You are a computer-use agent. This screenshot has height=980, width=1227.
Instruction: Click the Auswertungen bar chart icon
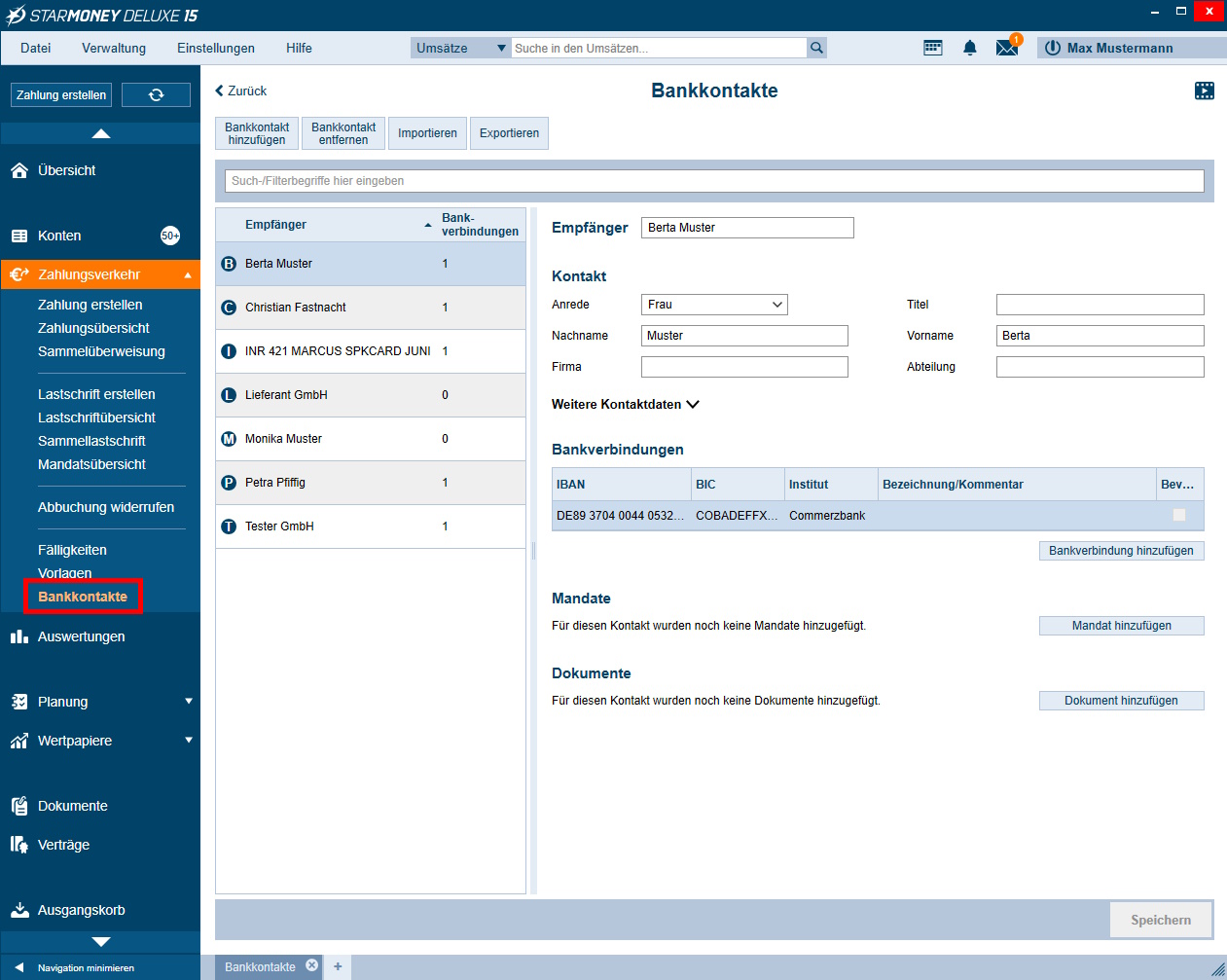19,636
